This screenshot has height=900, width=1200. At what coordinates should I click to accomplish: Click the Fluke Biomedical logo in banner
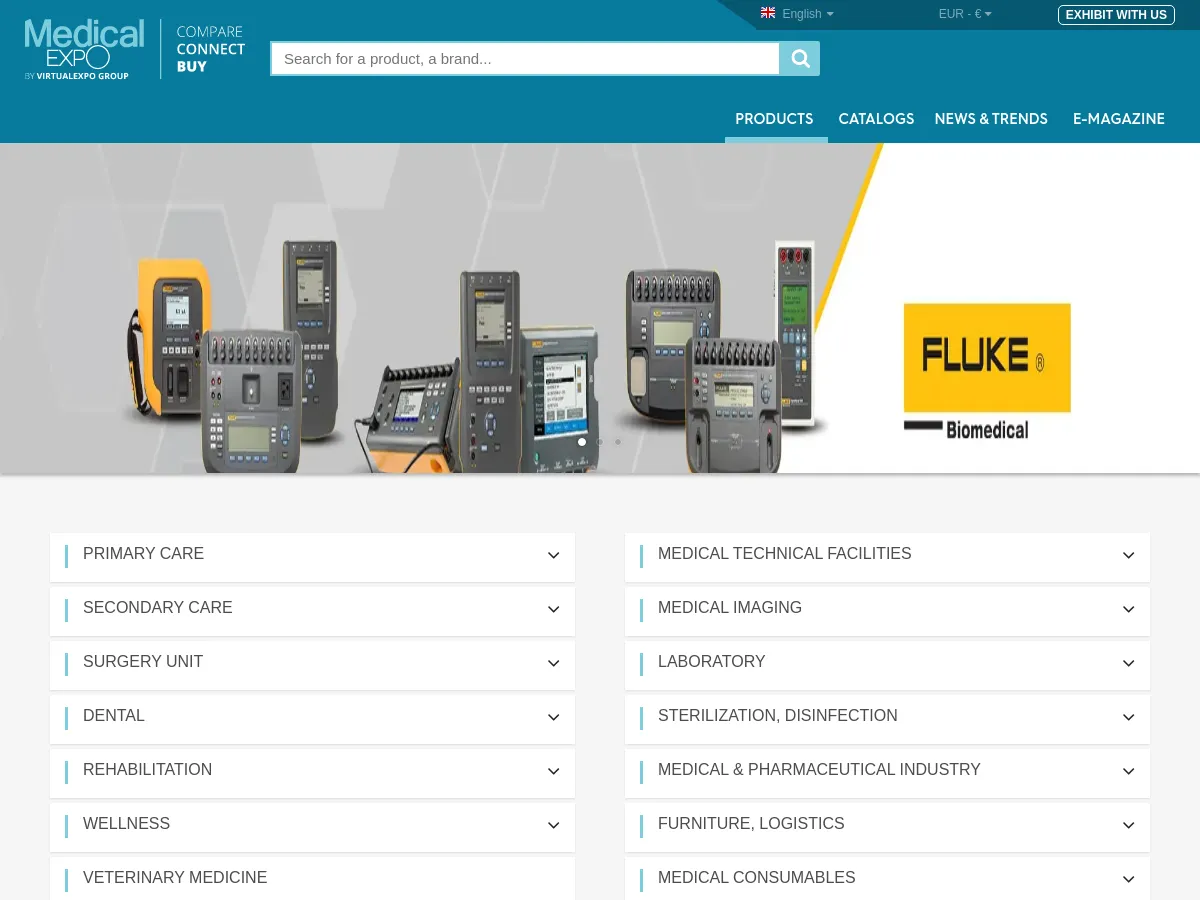click(x=986, y=371)
